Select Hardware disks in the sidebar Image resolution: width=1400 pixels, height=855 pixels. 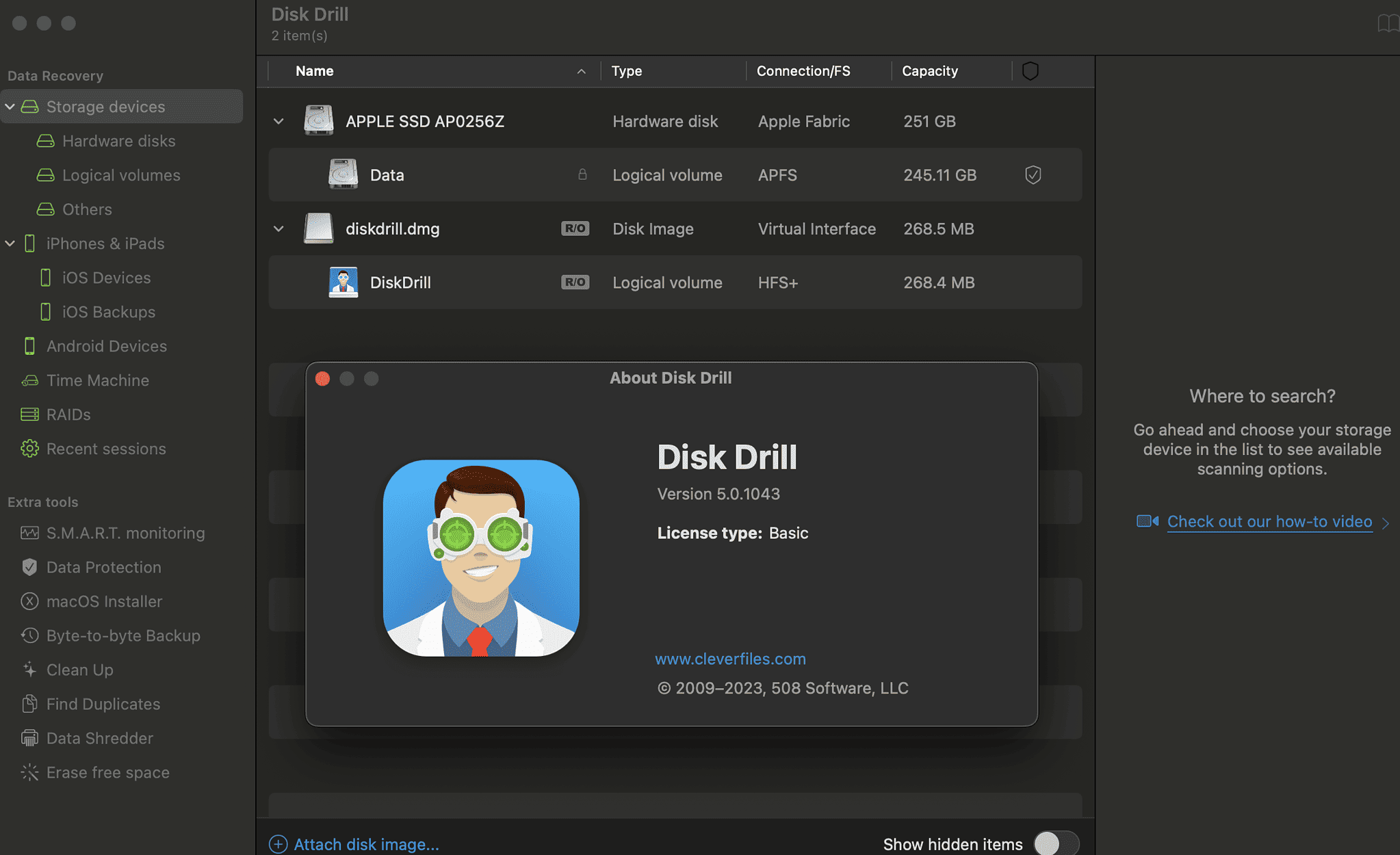(118, 141)
